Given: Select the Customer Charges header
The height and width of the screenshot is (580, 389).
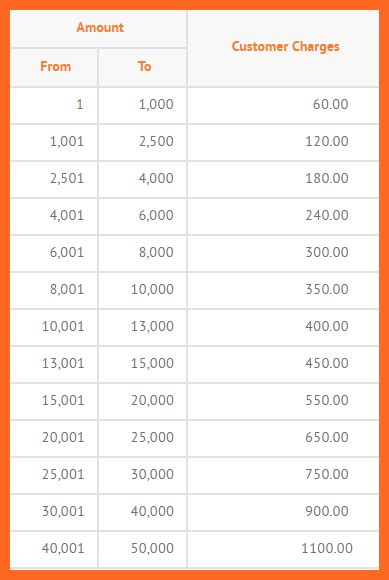Looking at the screenshot, I should 285,47.
